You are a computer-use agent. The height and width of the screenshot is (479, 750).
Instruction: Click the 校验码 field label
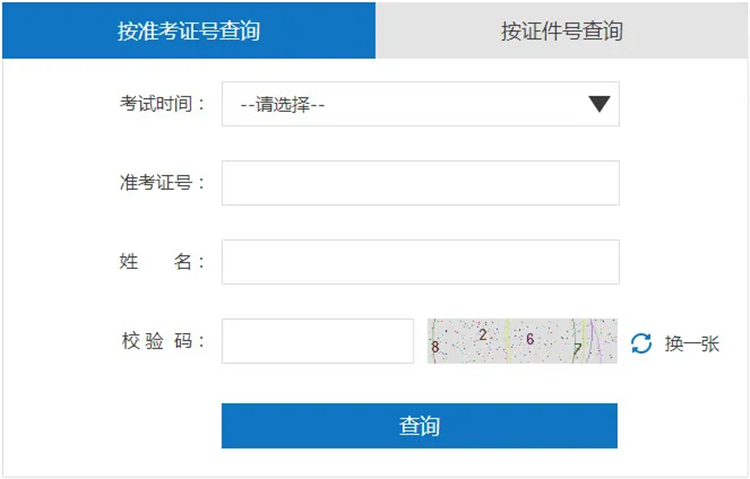click(x=162, y=341)
